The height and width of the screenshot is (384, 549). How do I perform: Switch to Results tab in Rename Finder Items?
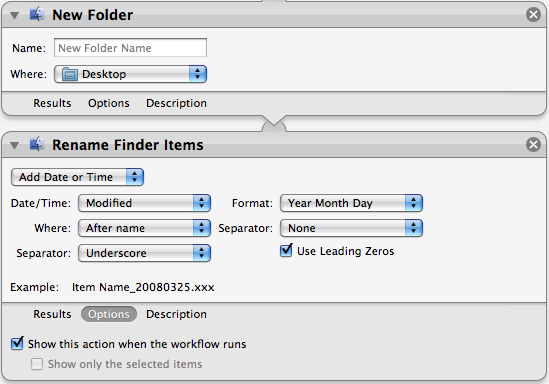click(x=52, y=314)
